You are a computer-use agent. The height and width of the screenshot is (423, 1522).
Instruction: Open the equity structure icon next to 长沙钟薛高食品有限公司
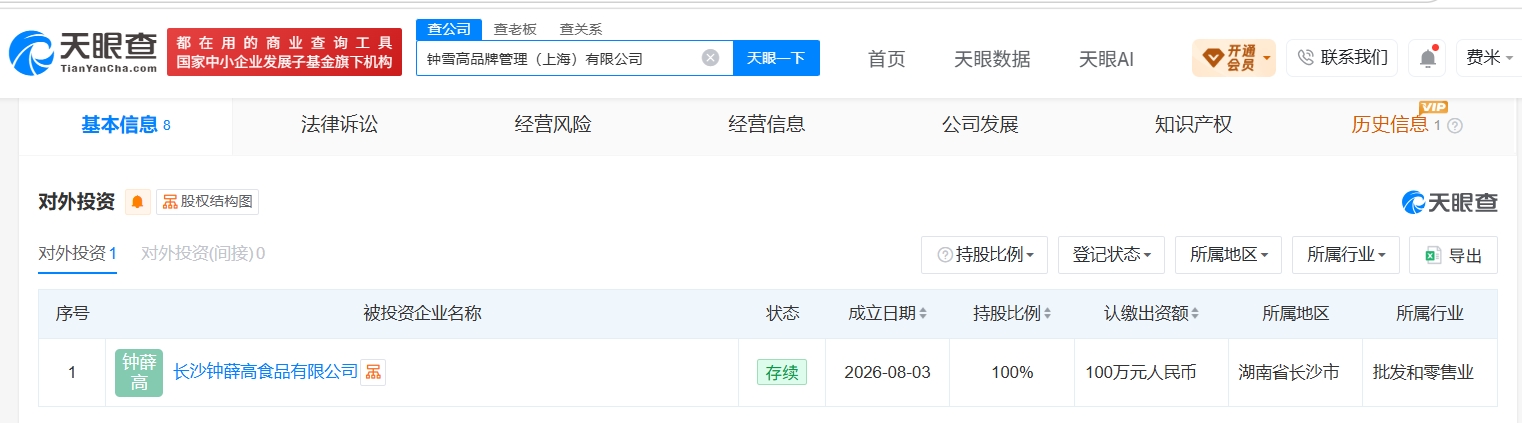pos(372,372)
